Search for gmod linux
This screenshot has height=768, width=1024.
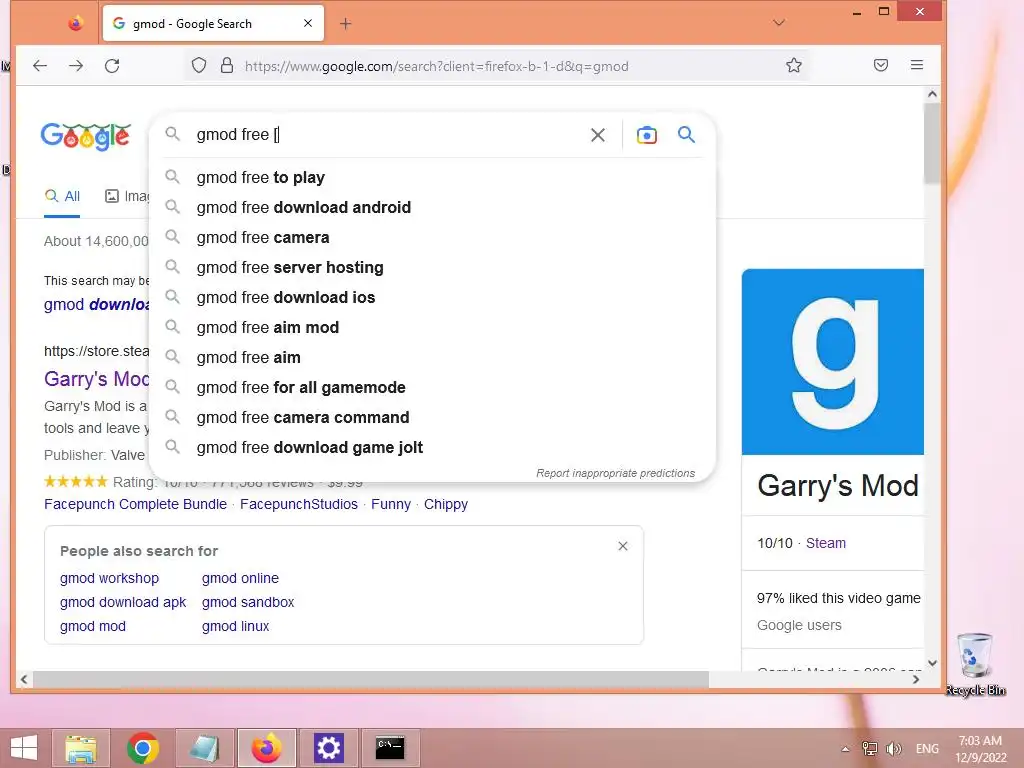click(235, 626)
